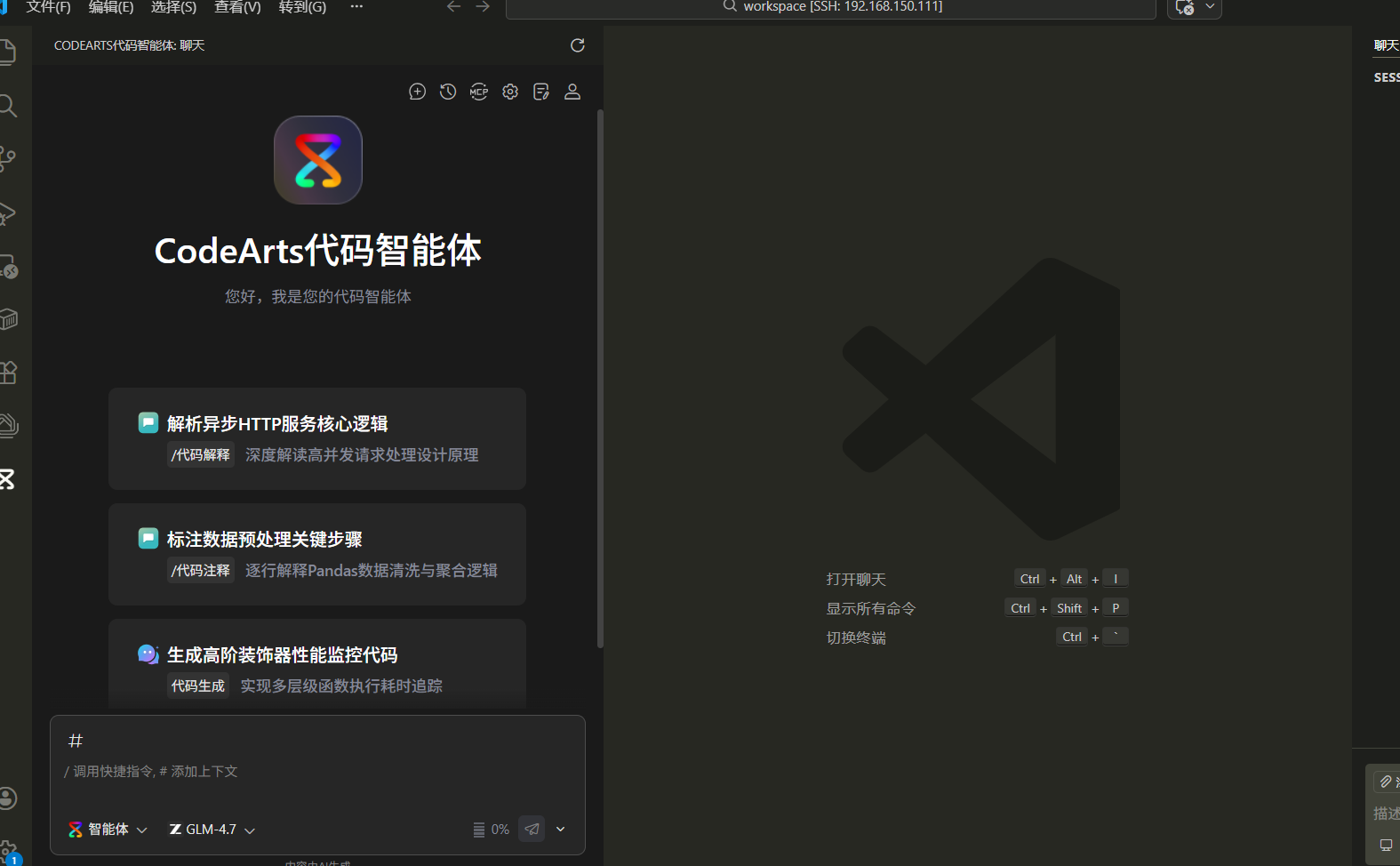Open the Manage gear with the update badge

(x=9, y=852)
